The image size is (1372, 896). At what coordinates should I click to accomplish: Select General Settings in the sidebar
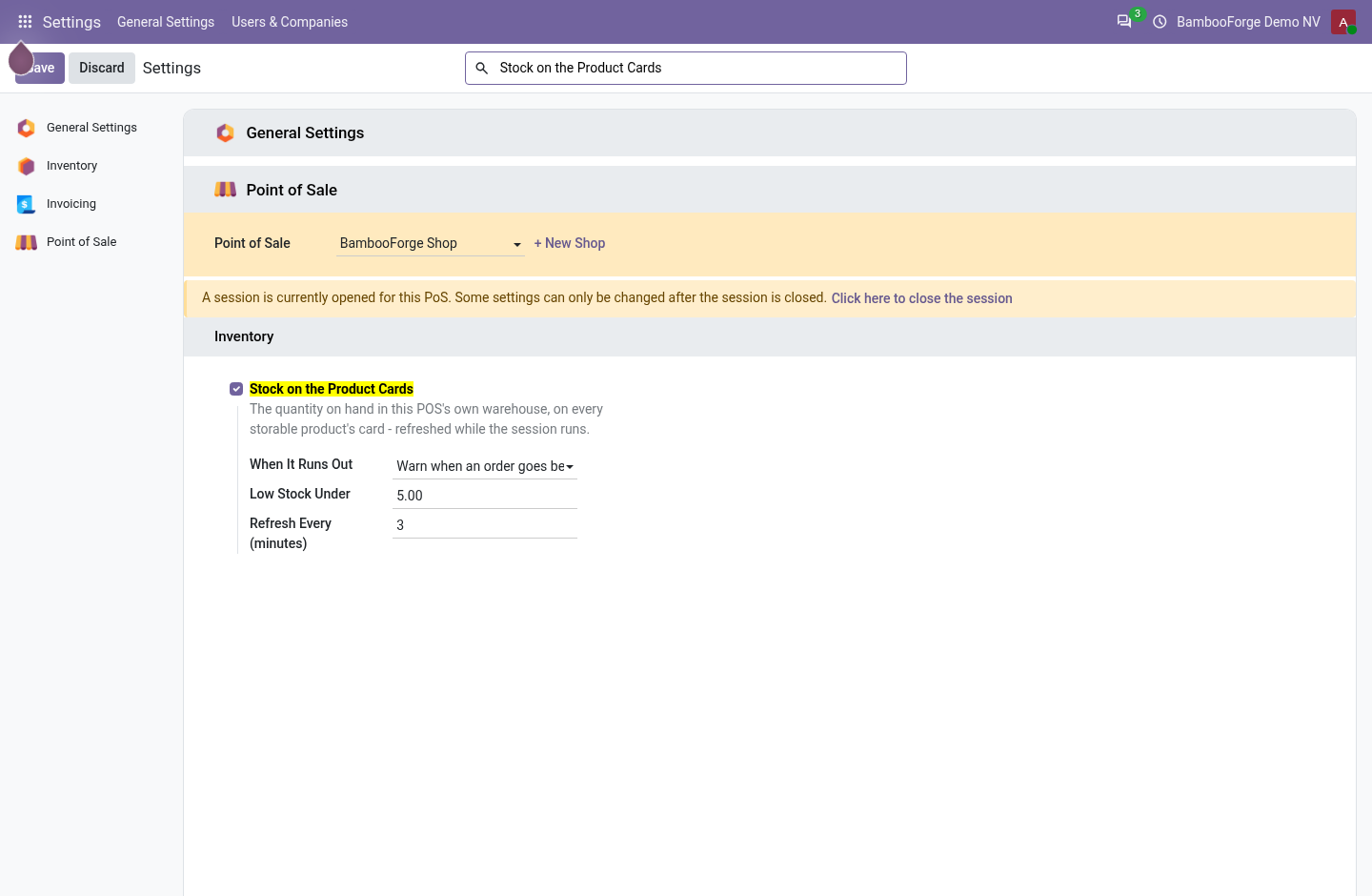(x=91, y=128)
